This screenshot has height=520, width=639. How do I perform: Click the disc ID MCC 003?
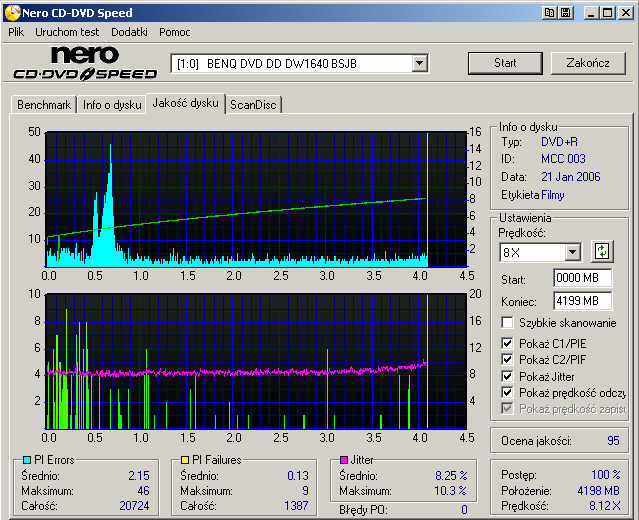(563, 159)
